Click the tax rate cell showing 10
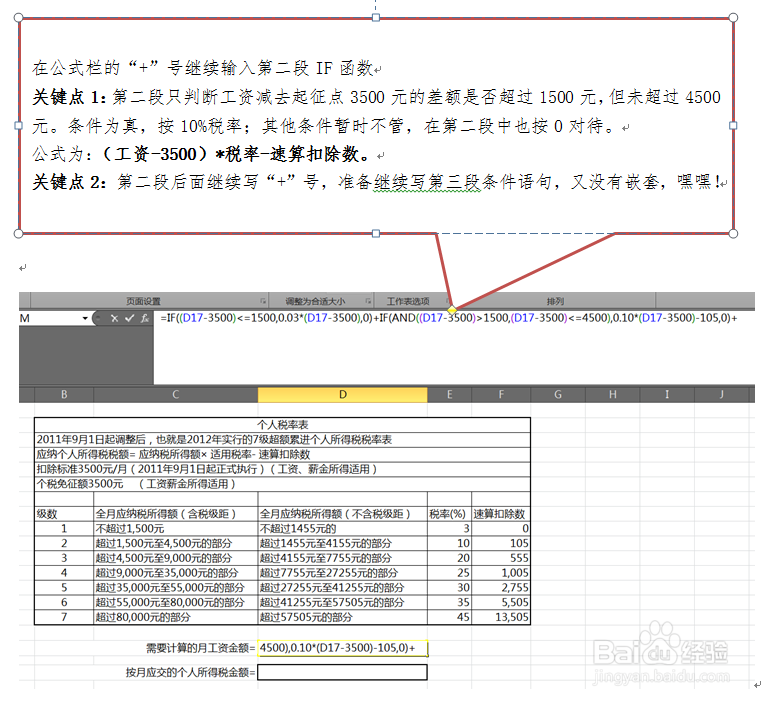The width and height of the screenshot is (773, 703). (x=450, y=544)
